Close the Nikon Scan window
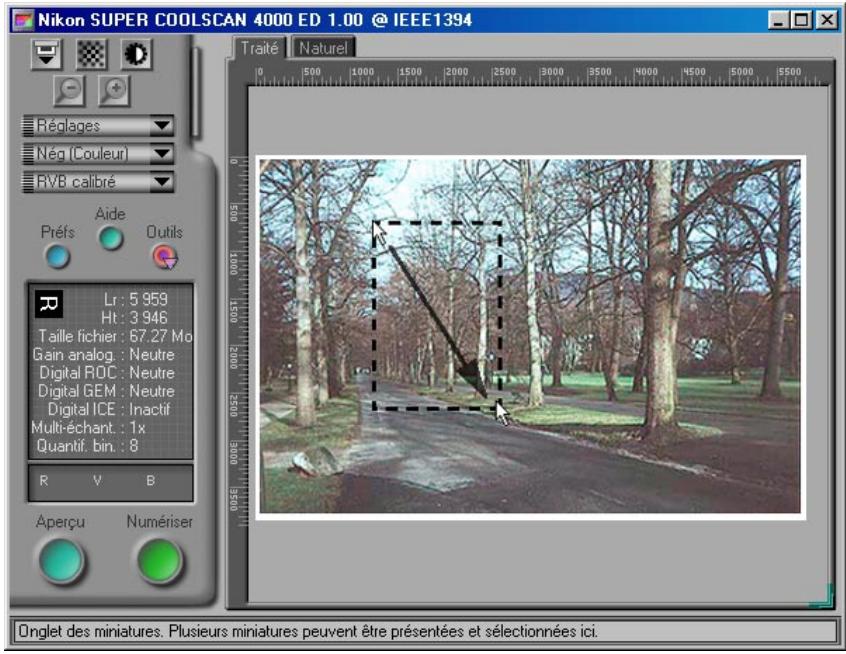This screenshot has width=846, height=654. point(825,21)
